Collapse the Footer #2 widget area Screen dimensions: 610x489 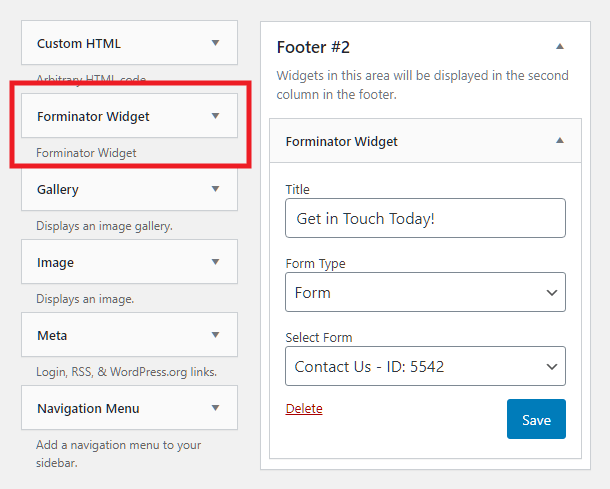pos(560,47)
